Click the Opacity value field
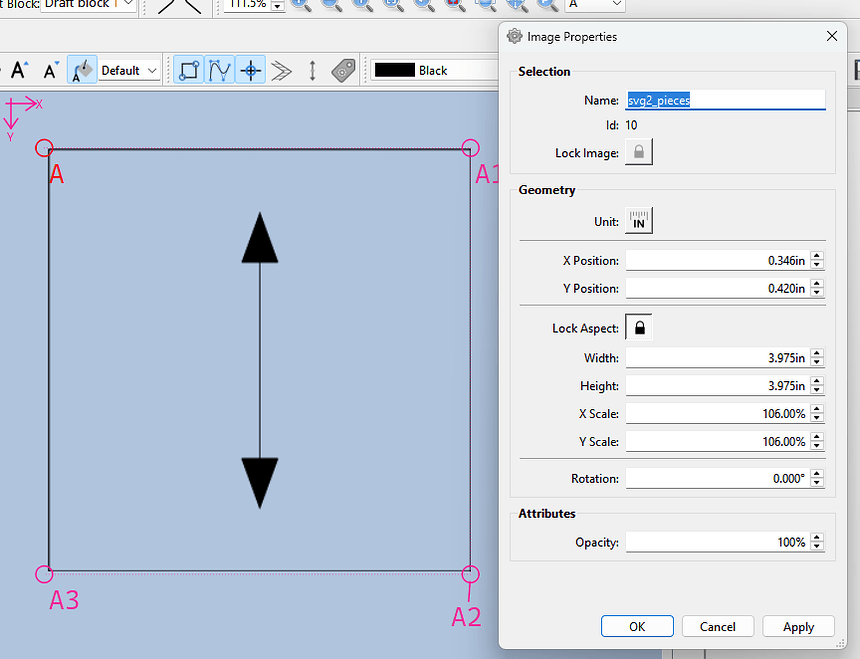The width and height of the screenshot is (860, 659). 718,542
